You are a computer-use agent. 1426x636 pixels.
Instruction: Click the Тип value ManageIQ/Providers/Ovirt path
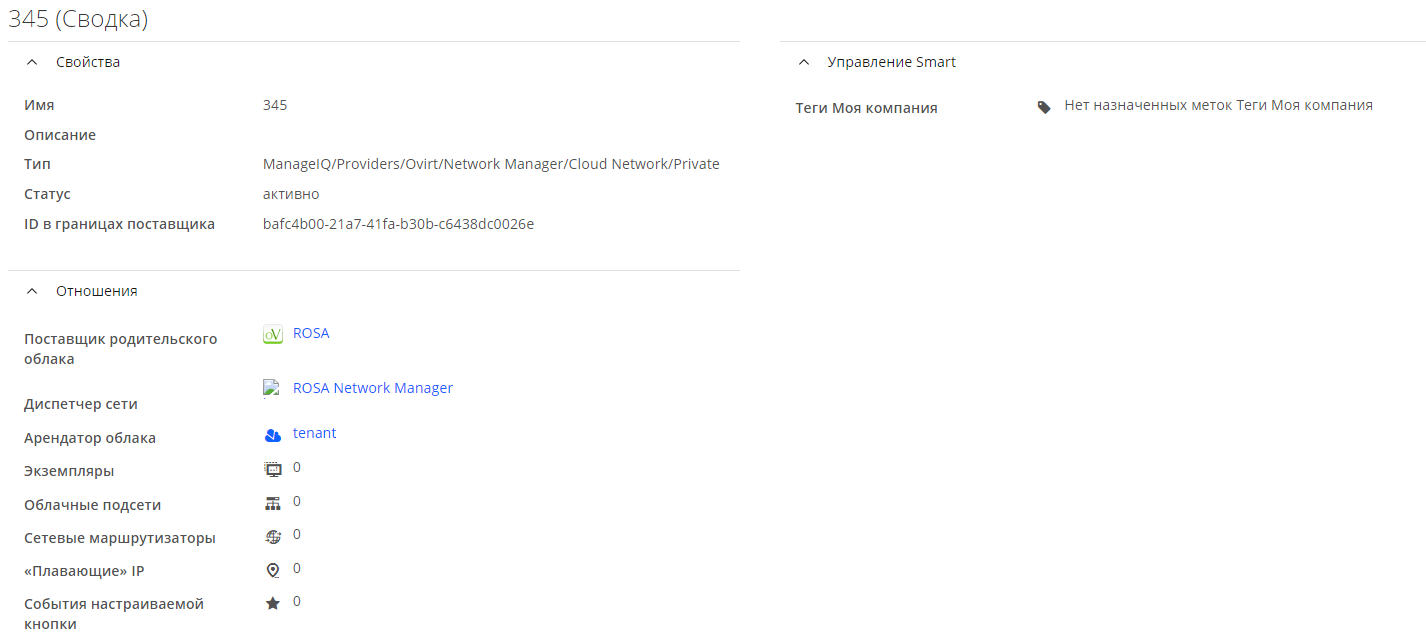[x=491, y=164]
